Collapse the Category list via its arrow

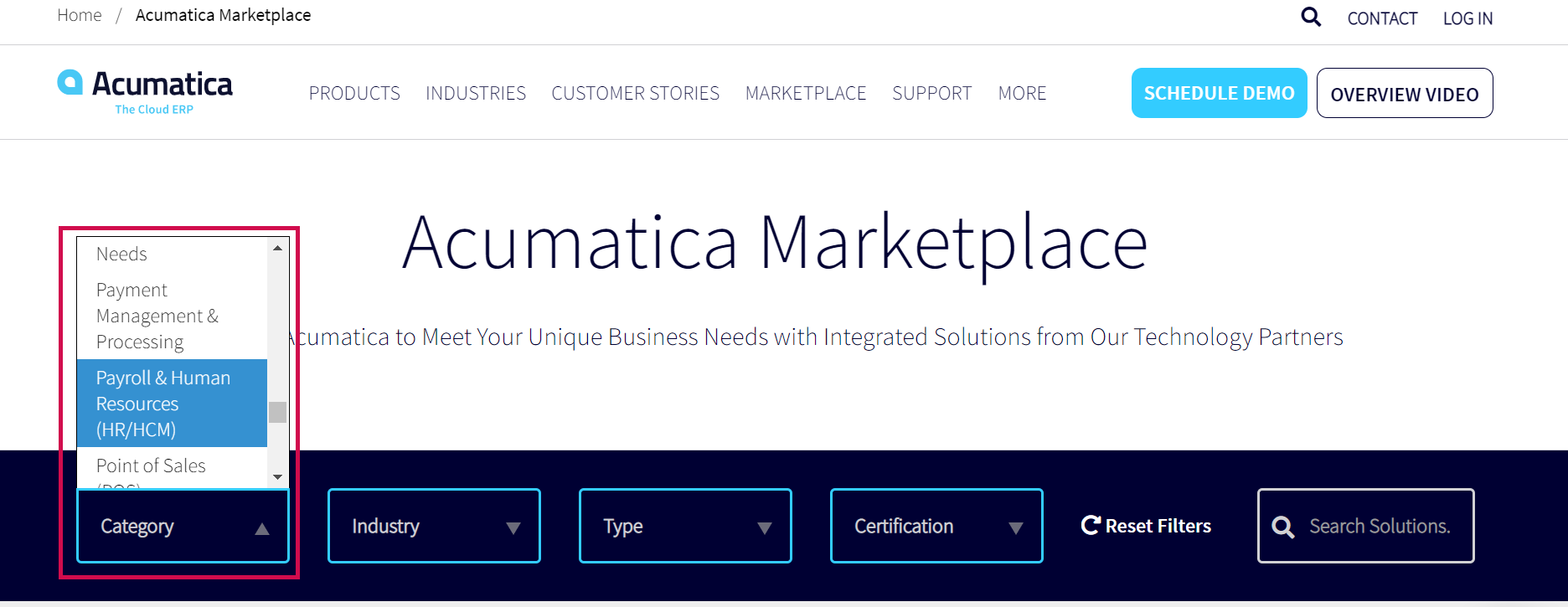(262, 528)
